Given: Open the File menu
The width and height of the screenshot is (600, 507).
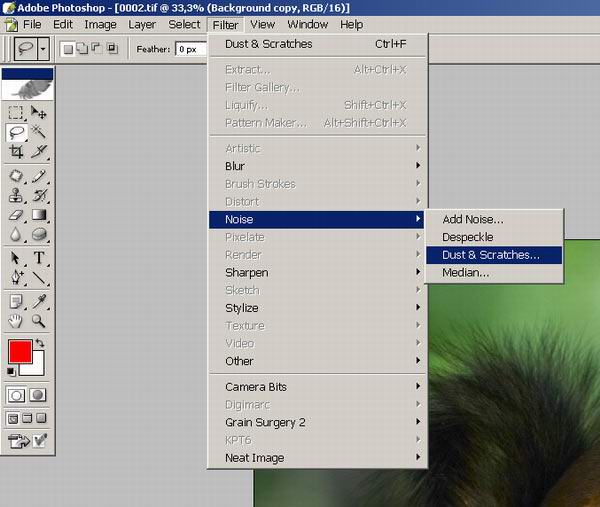Looking at the screenshot, I should pyautogui.click(x=32, y=24).
